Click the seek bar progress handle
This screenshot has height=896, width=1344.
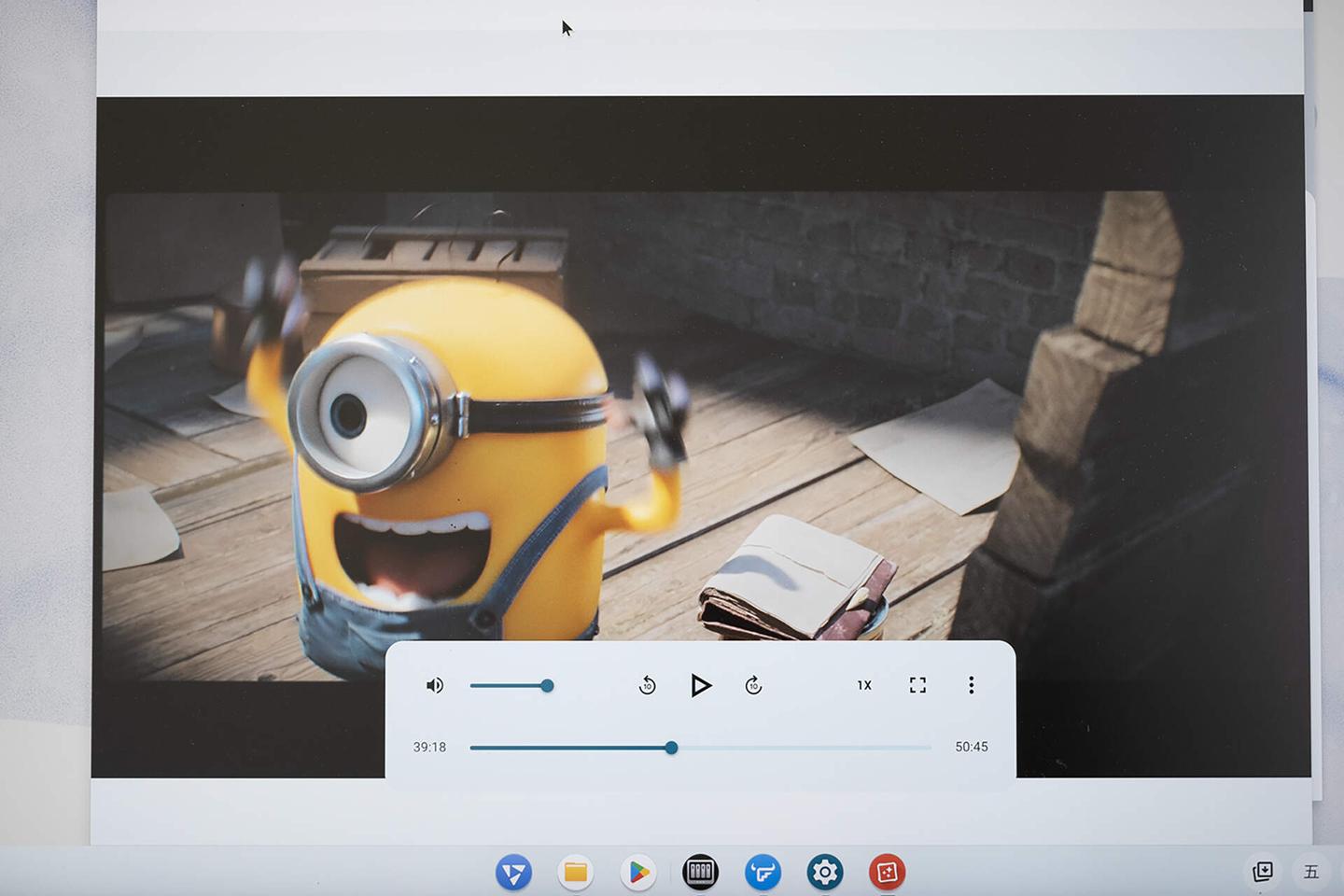pyautogui.click(x=671, y=748)
